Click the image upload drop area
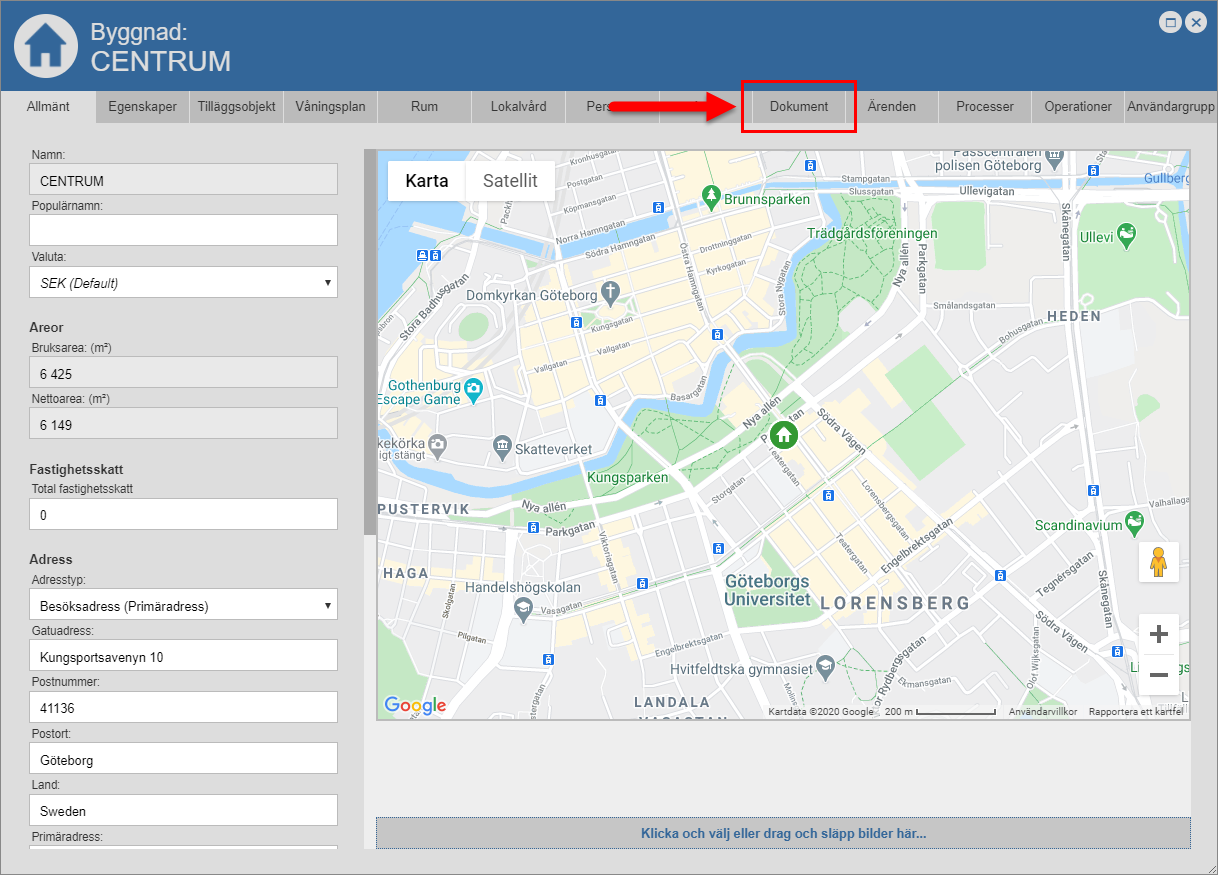Viewport: 1218px width, 875px height. coord(783,833)
